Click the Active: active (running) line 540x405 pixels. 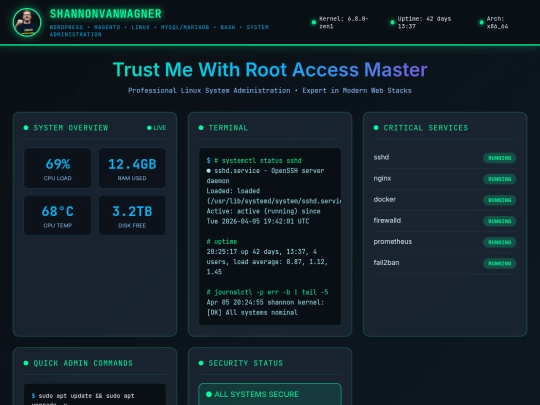(x=263, y=216)
